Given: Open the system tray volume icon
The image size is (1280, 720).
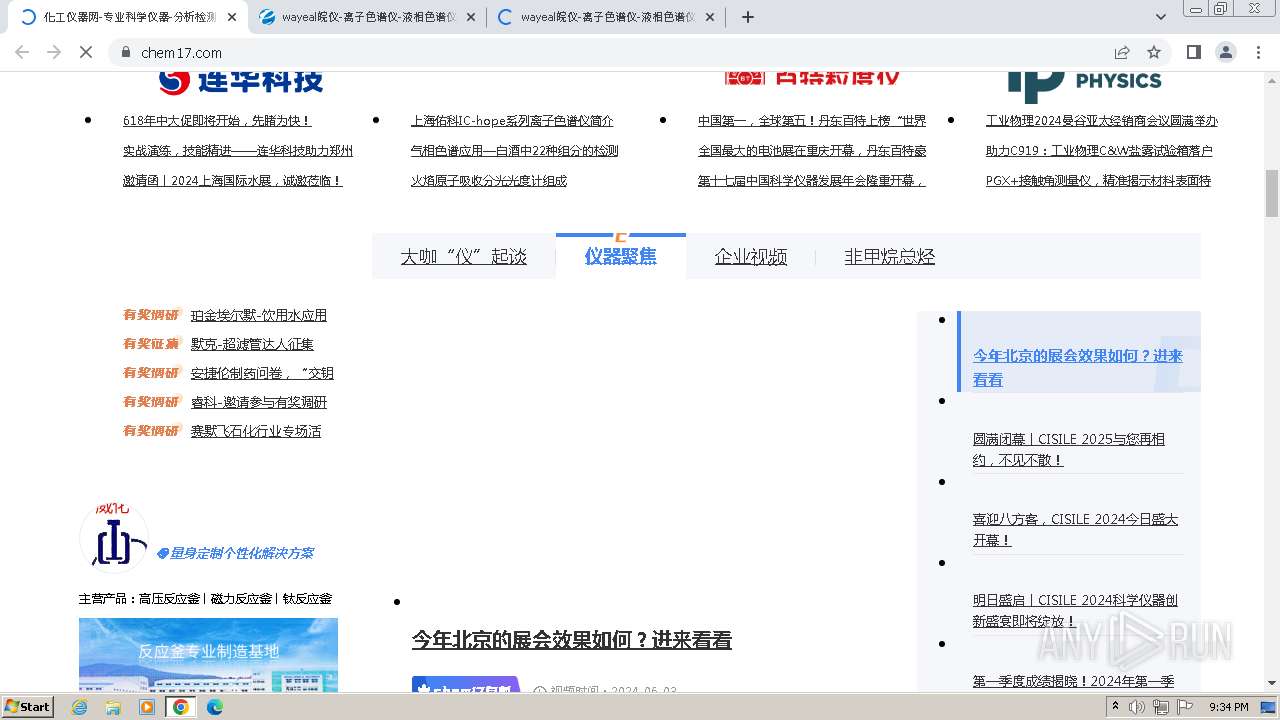Looking at the screenshot, I should click(x=1137, y=707).
